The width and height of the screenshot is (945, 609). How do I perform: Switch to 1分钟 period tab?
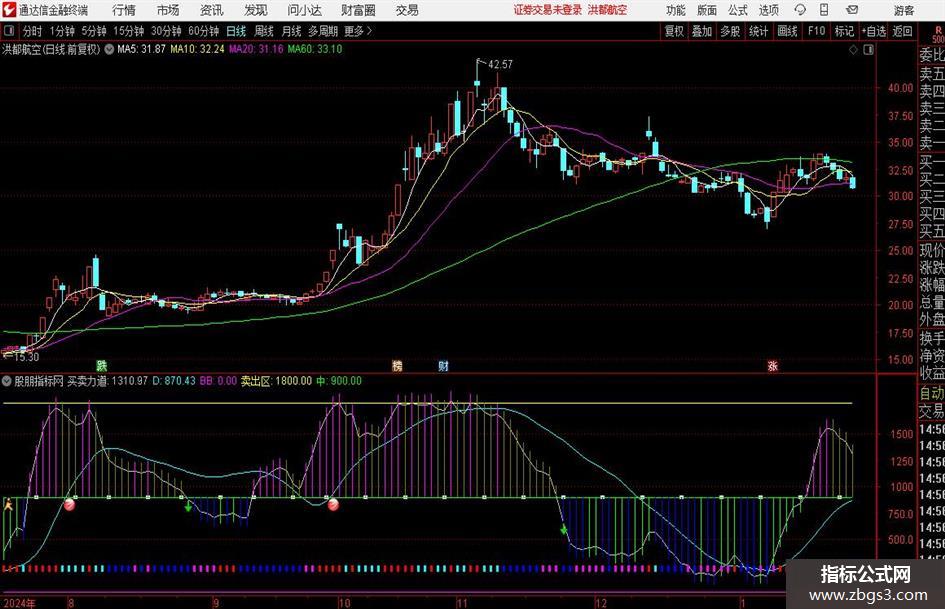pyautogui.click(x=62, y=31)
